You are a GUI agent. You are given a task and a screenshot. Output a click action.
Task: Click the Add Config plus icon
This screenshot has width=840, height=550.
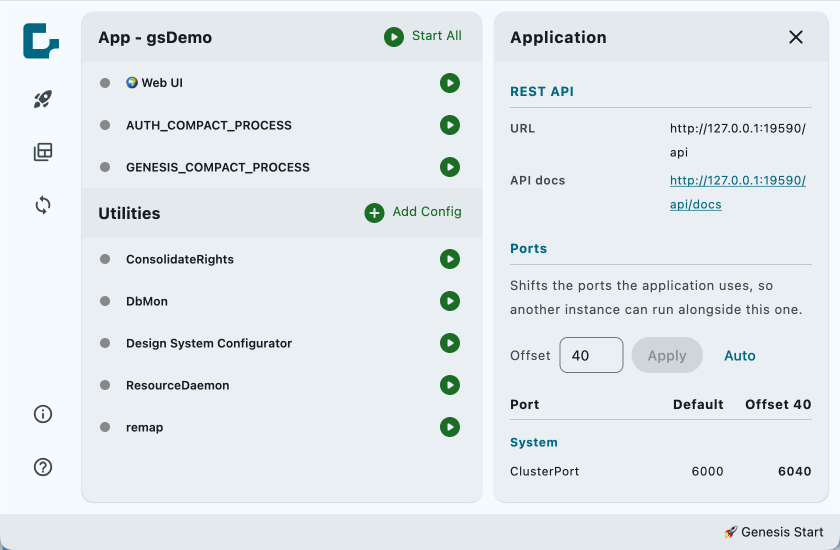tap(374, 213)
